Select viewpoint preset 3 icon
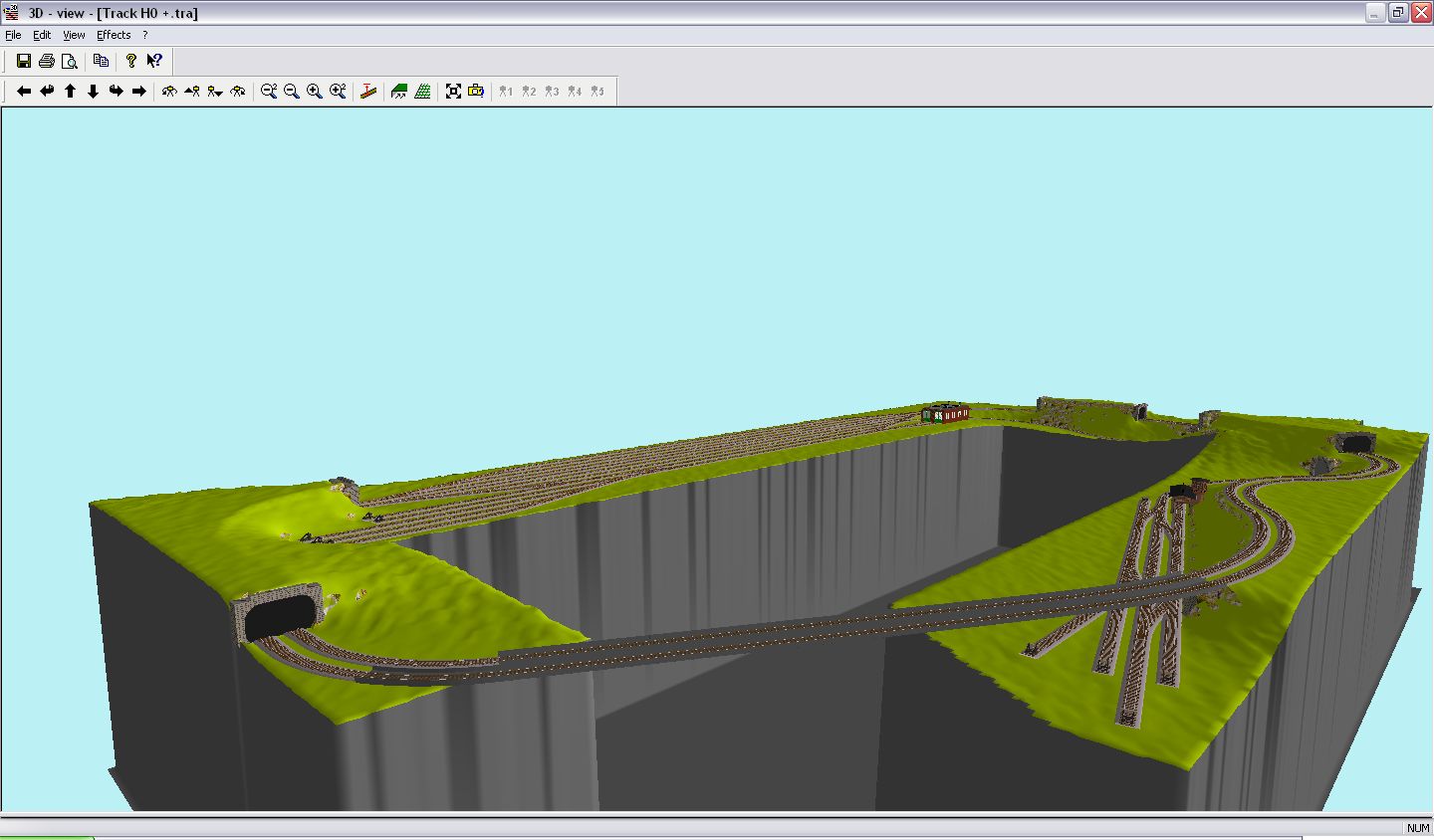Screen dimensions: 1434x840 (x=552, y=92)
